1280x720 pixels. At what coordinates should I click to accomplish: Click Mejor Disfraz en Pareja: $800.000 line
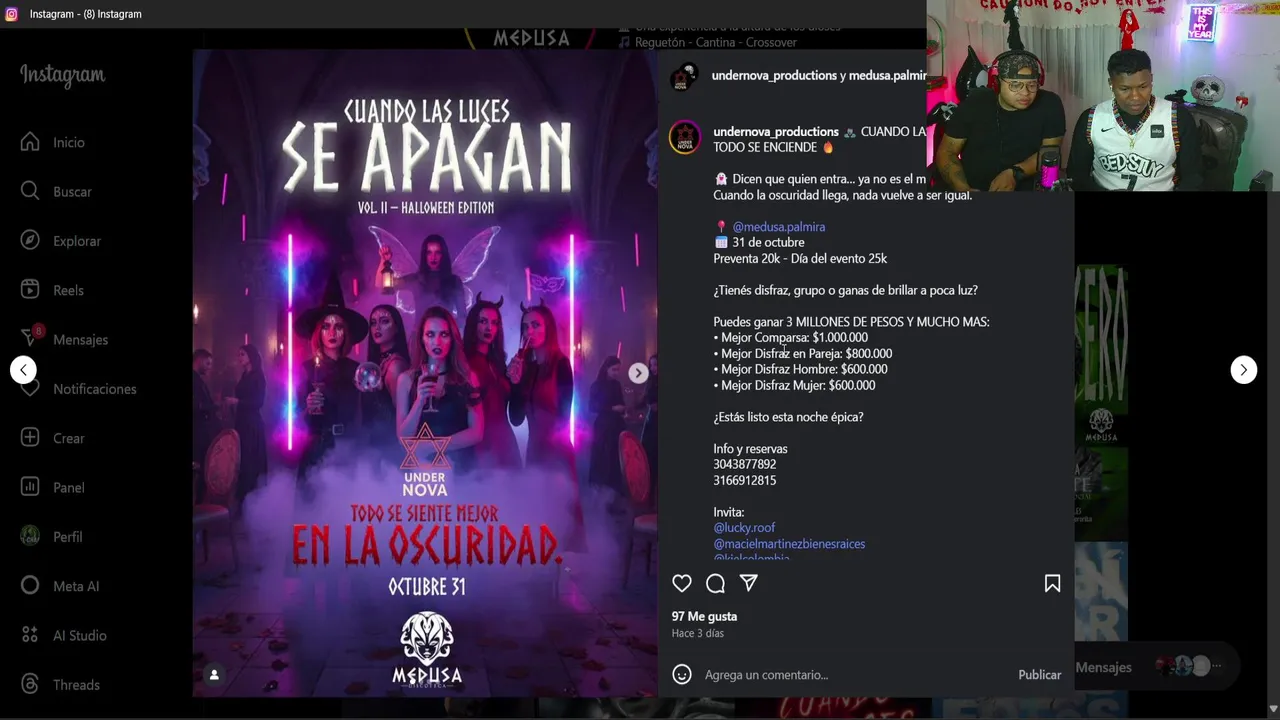(802, 354)
